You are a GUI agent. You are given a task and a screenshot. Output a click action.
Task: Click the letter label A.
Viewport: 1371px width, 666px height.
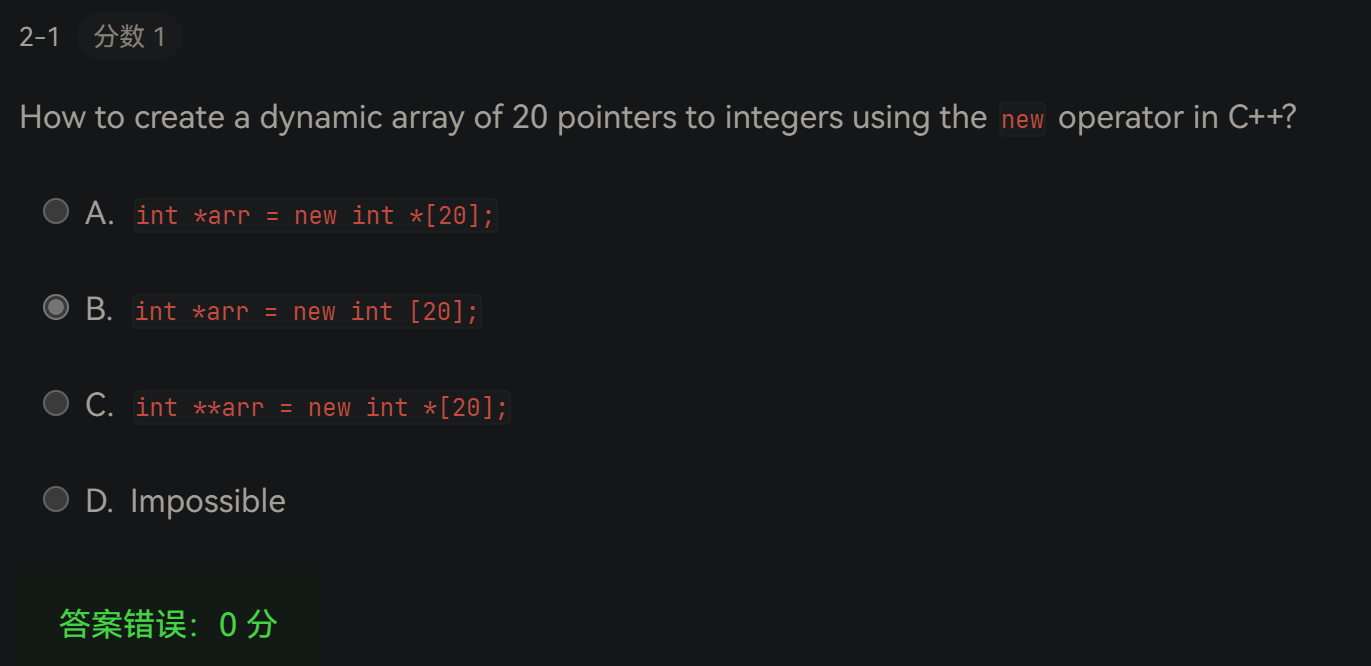click(99, 213)
